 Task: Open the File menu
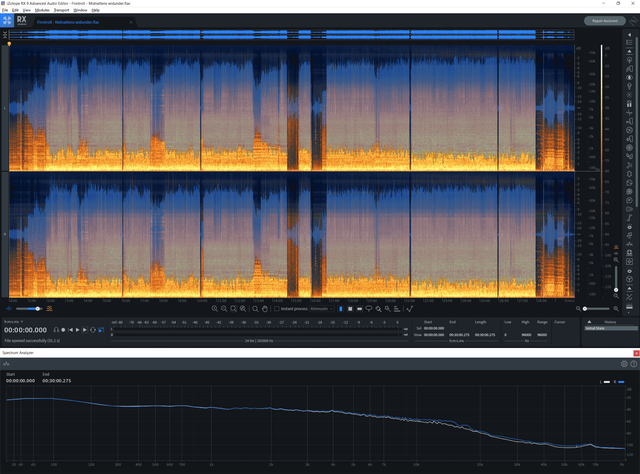5,10
